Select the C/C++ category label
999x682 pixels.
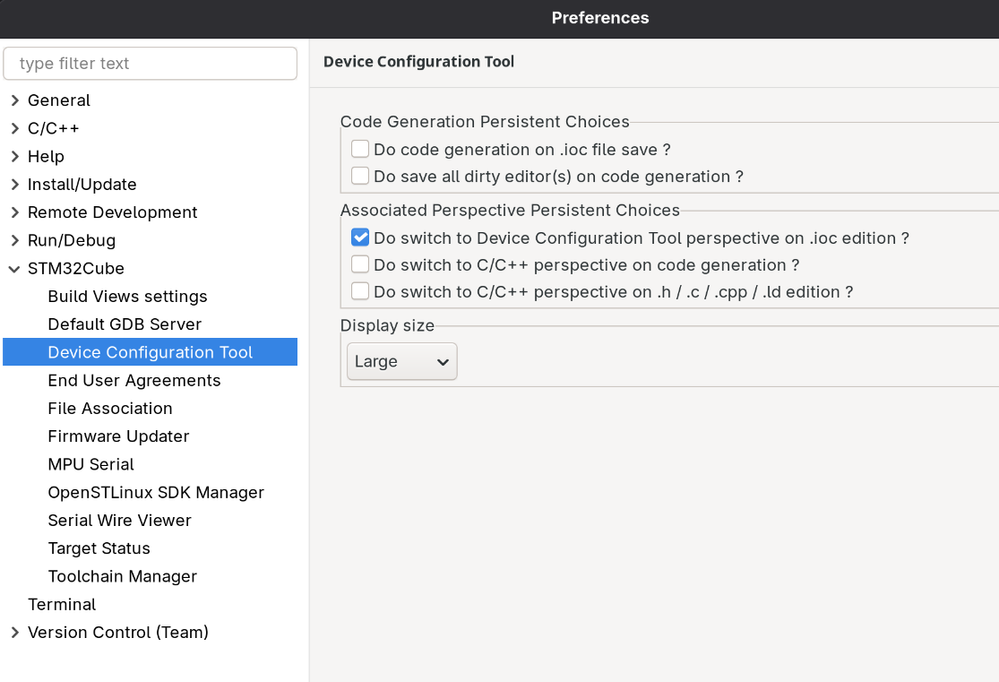pos(54,128)
